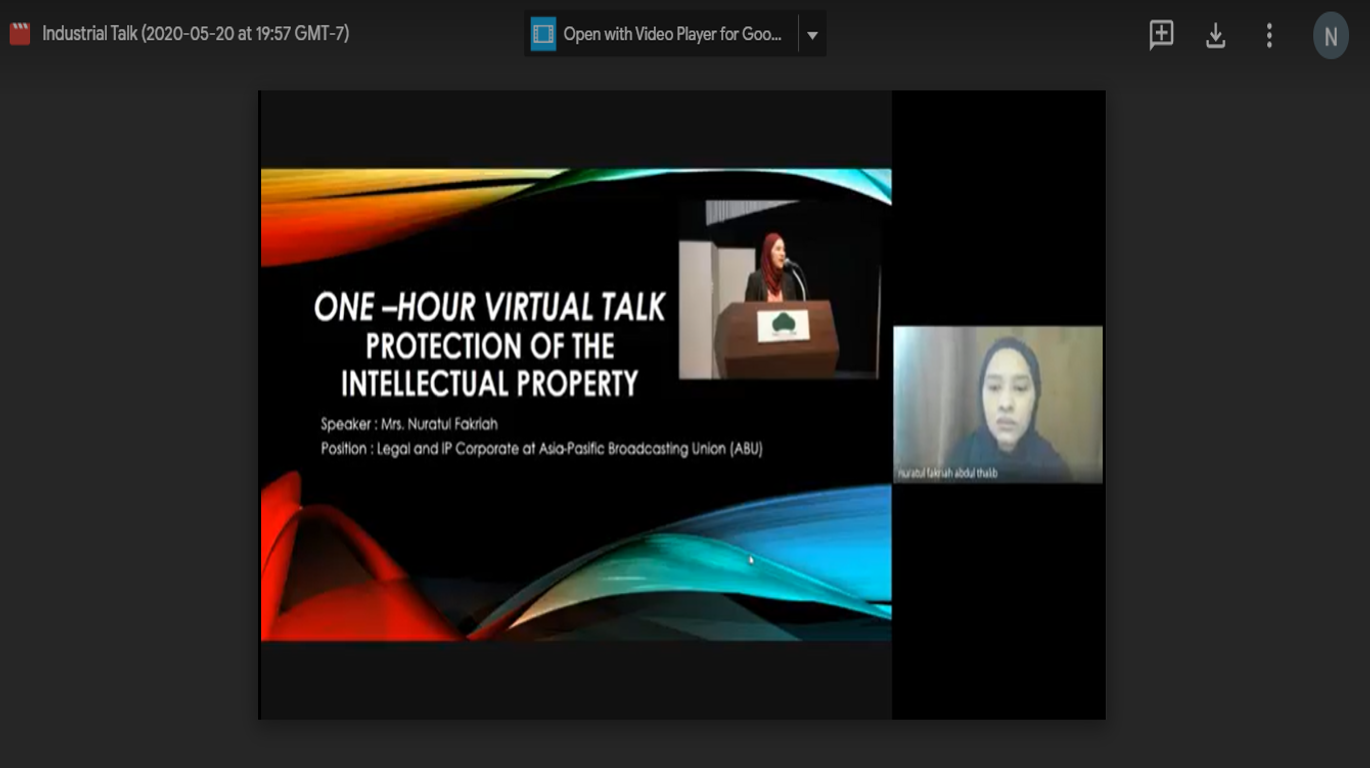Screen dimensions: 1370x768
Task: Click the PROTECTION OF THE text line
Action: pyautogui.click(x=489, y=346)
